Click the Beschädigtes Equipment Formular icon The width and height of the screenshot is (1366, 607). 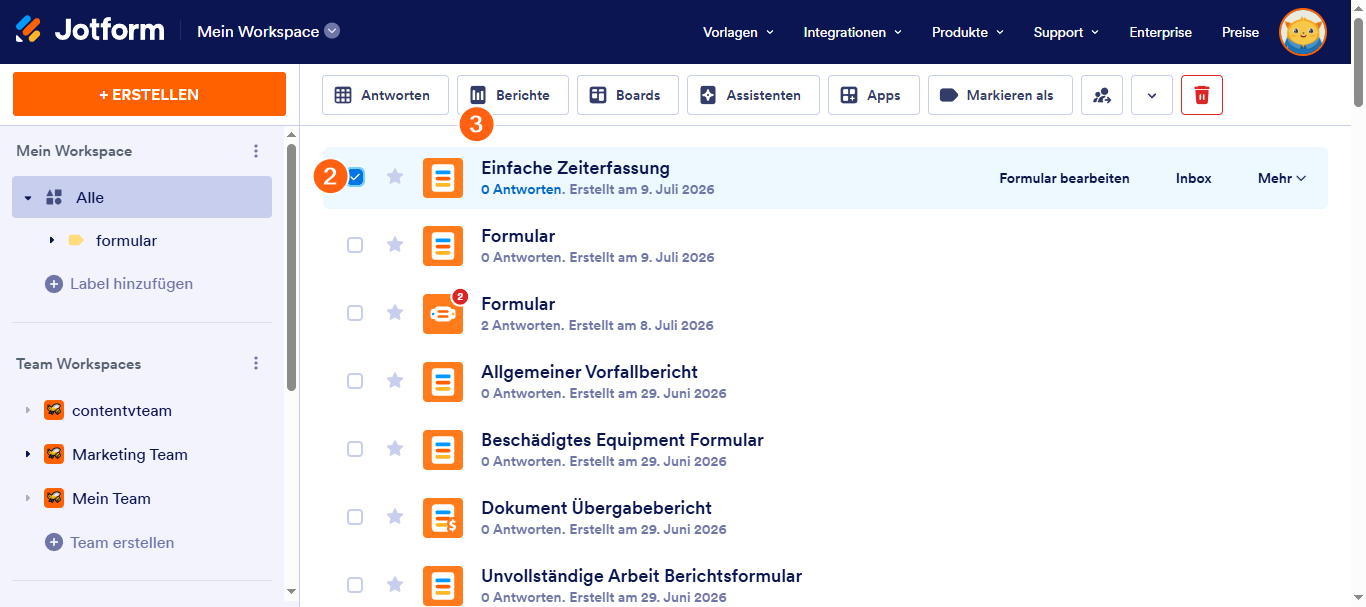443,450
